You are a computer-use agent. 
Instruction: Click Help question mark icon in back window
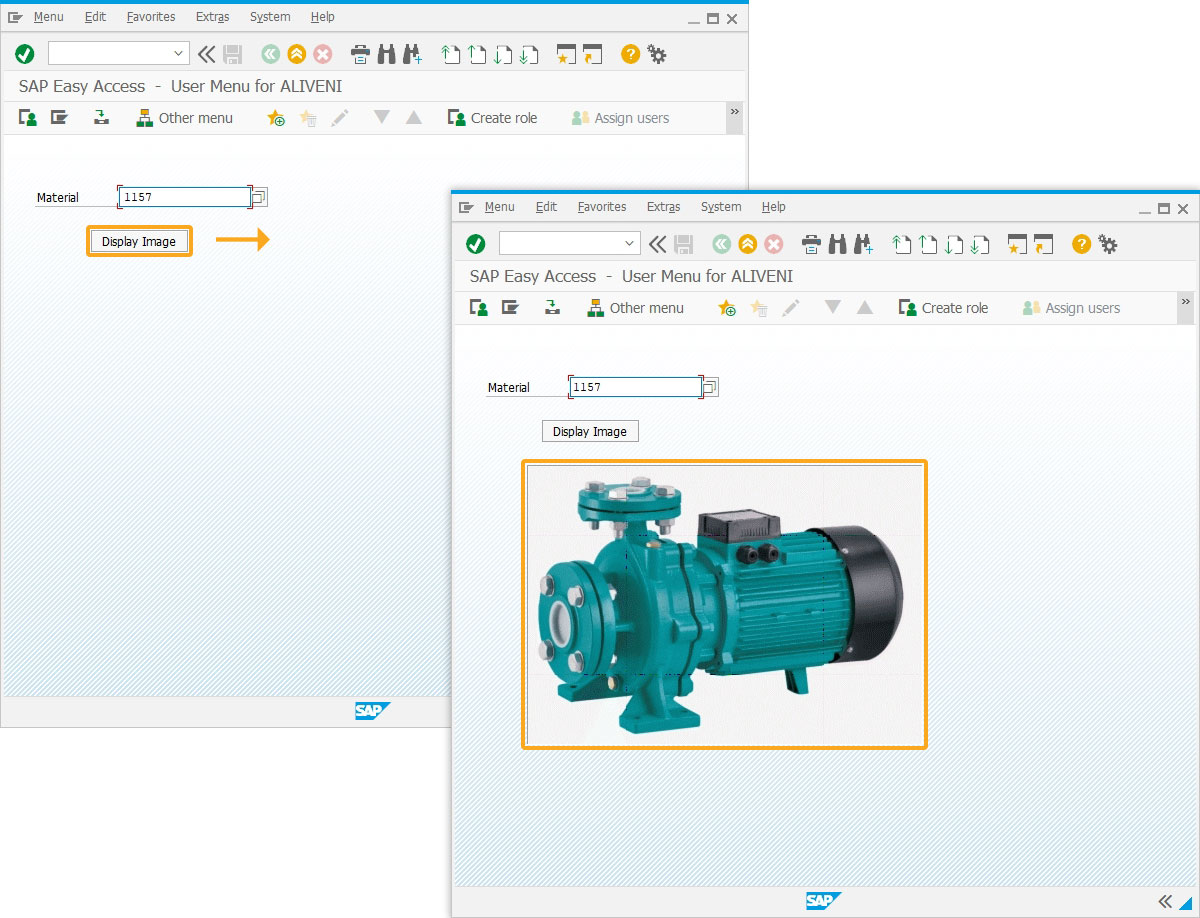pos(630,54)
